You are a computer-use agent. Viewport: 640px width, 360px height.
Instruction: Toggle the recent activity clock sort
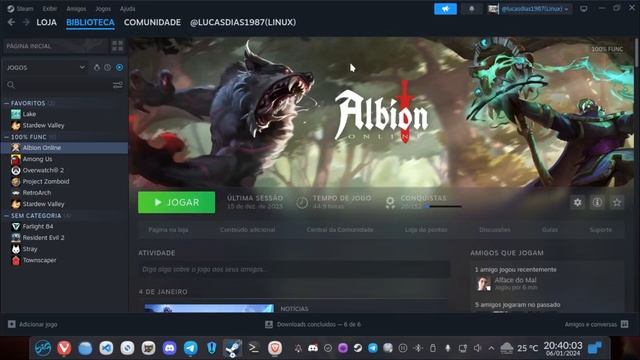point(107,67)
